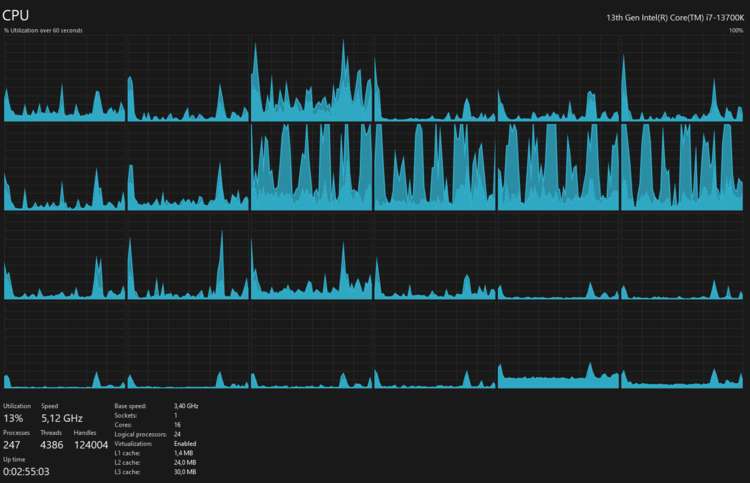Image resolution: width=750 pixels, height=483 pixels.
Task: Click the Handles label
Action: pos(85,432)
